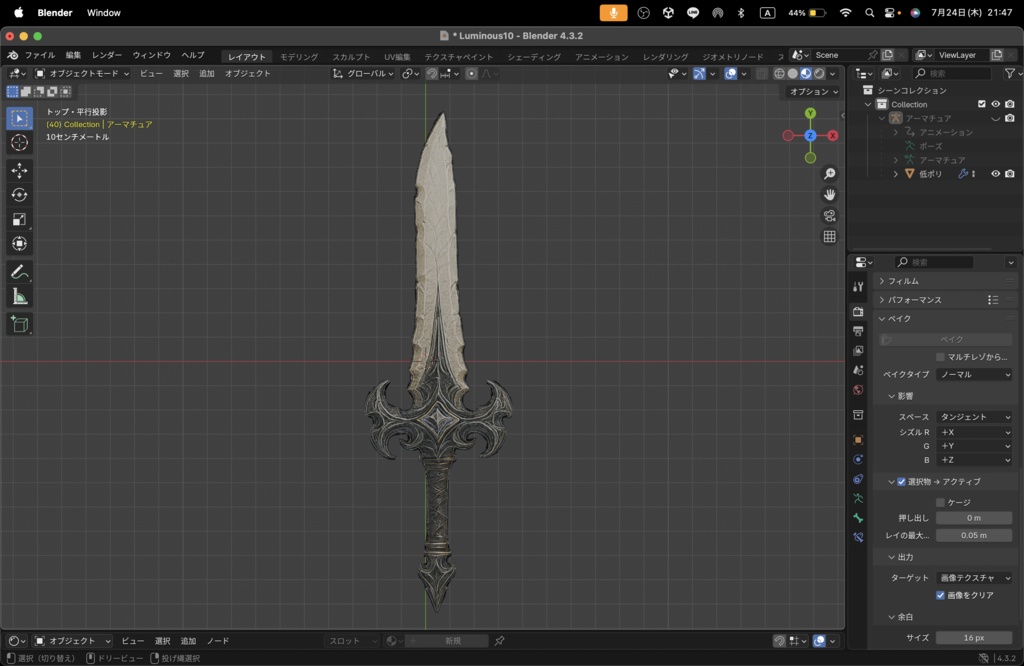Toggle the Collection checkbox in the outliner
The image size is (1024, 666).
pyautogui.click(x=981, y=104)
